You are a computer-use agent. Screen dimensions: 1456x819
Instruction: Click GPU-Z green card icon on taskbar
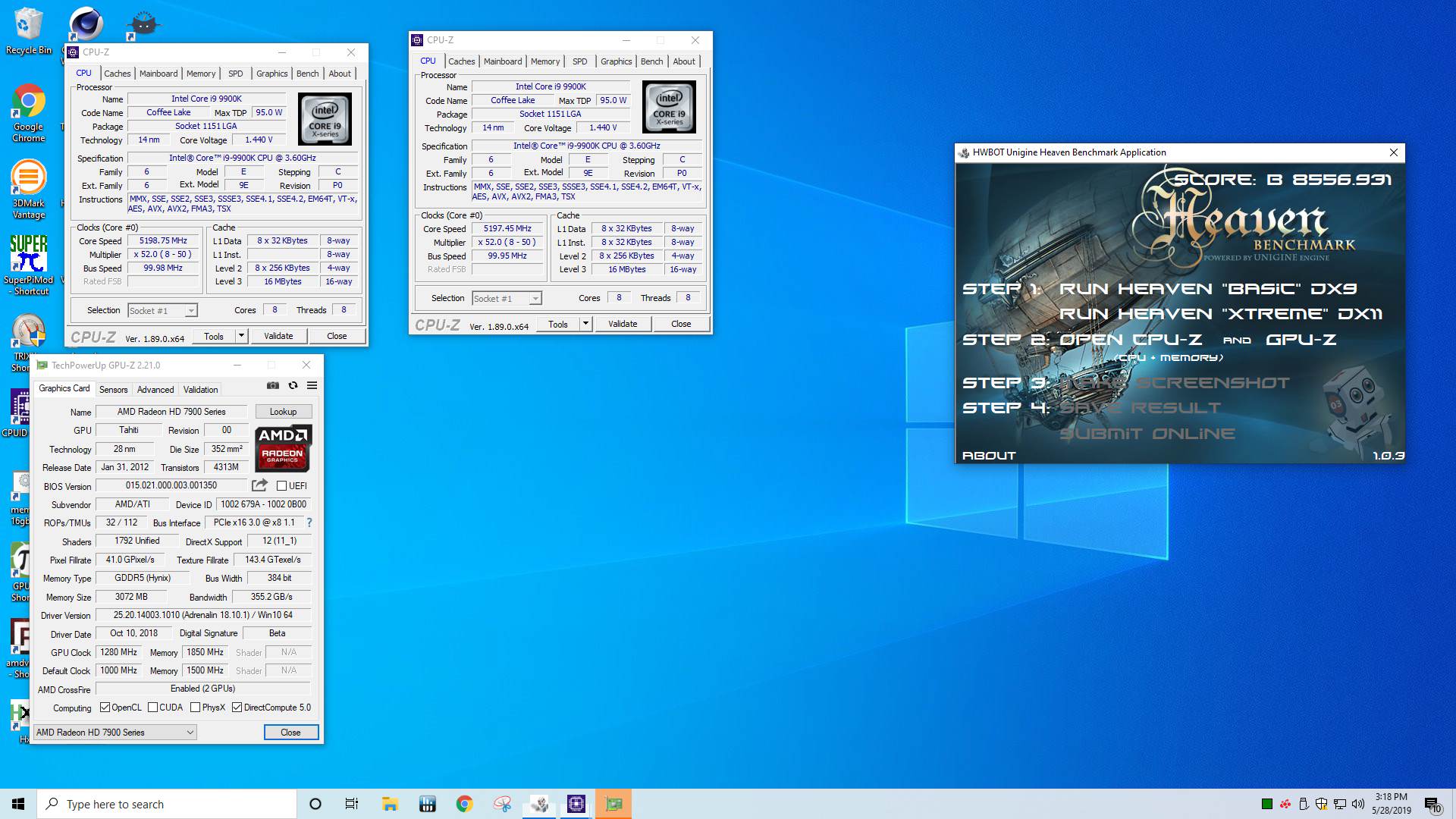tap(613, 804)
